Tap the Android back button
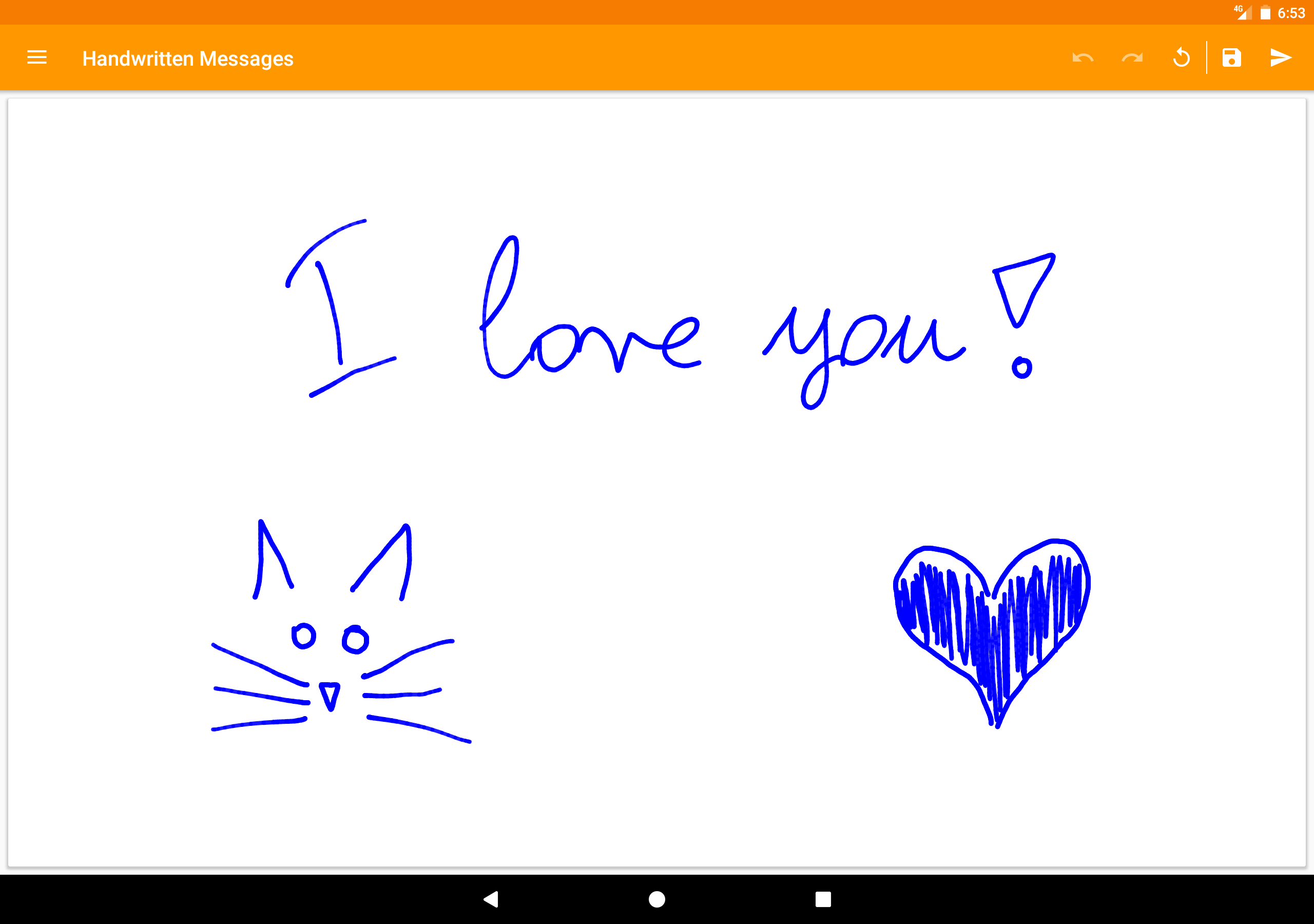 tap(491, 899)
